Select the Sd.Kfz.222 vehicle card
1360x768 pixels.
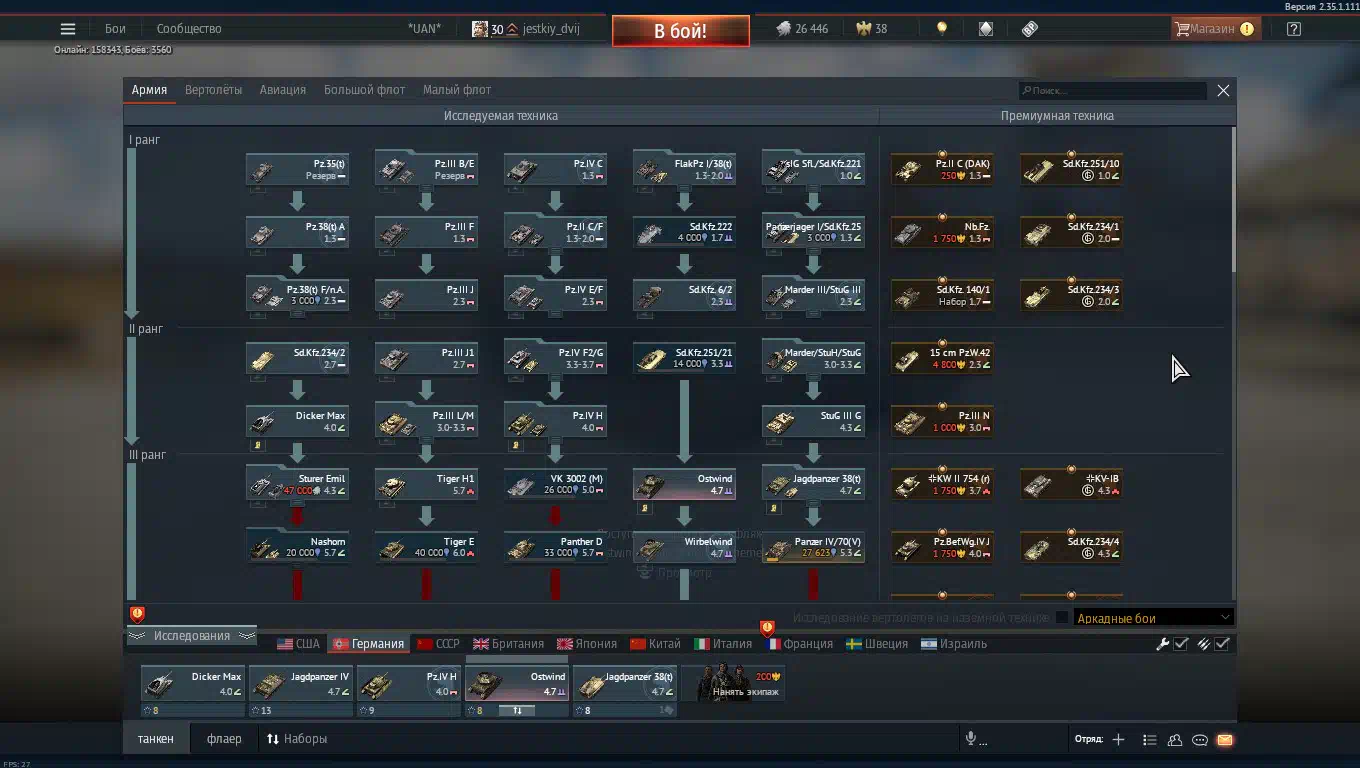684,233
